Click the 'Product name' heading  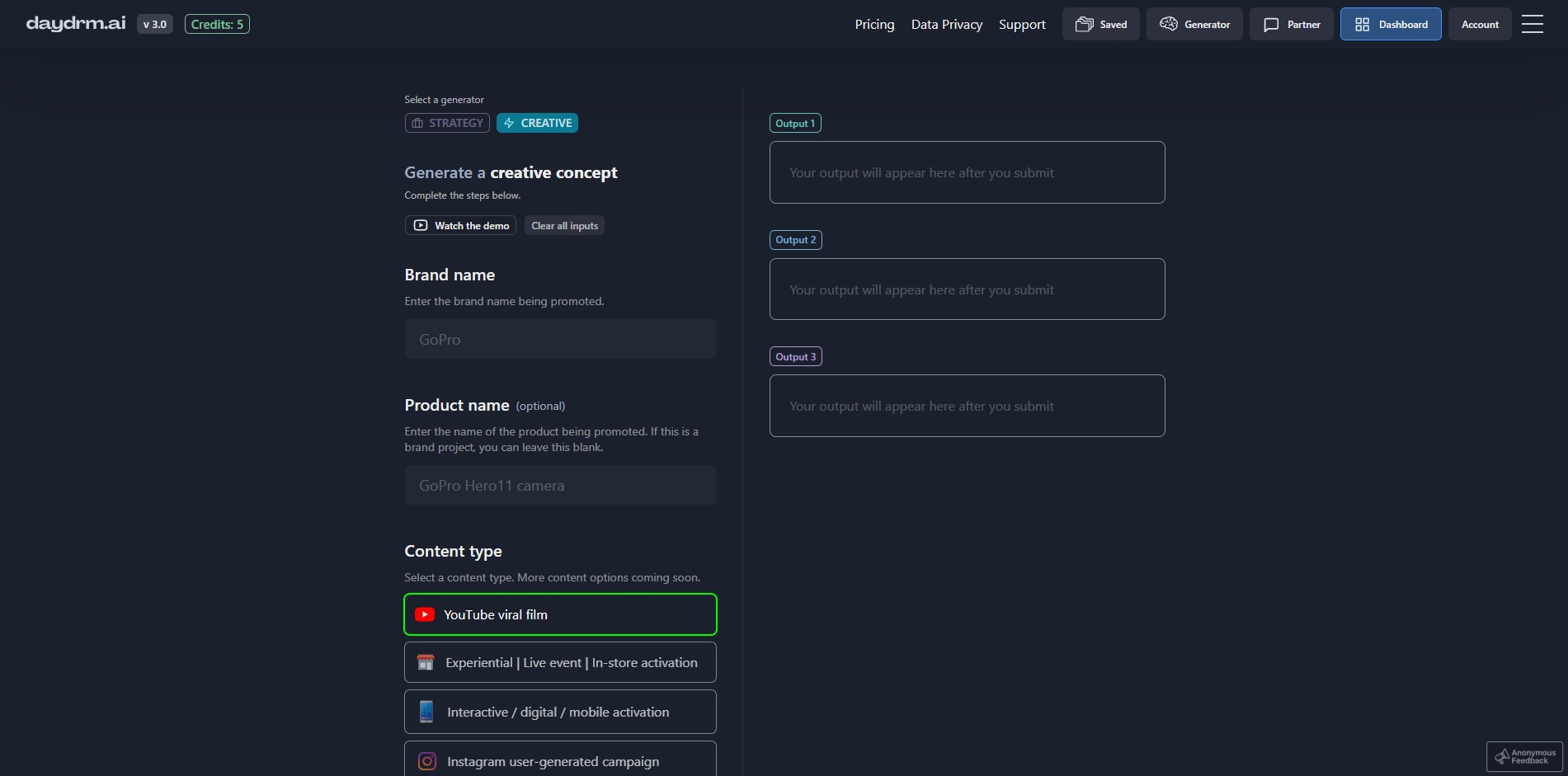coord(457,405)
